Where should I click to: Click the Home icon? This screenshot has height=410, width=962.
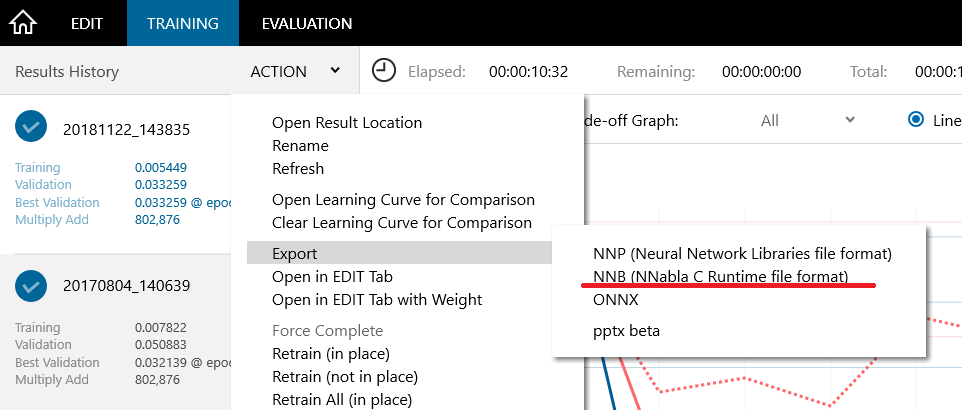[x=23, y=22]
